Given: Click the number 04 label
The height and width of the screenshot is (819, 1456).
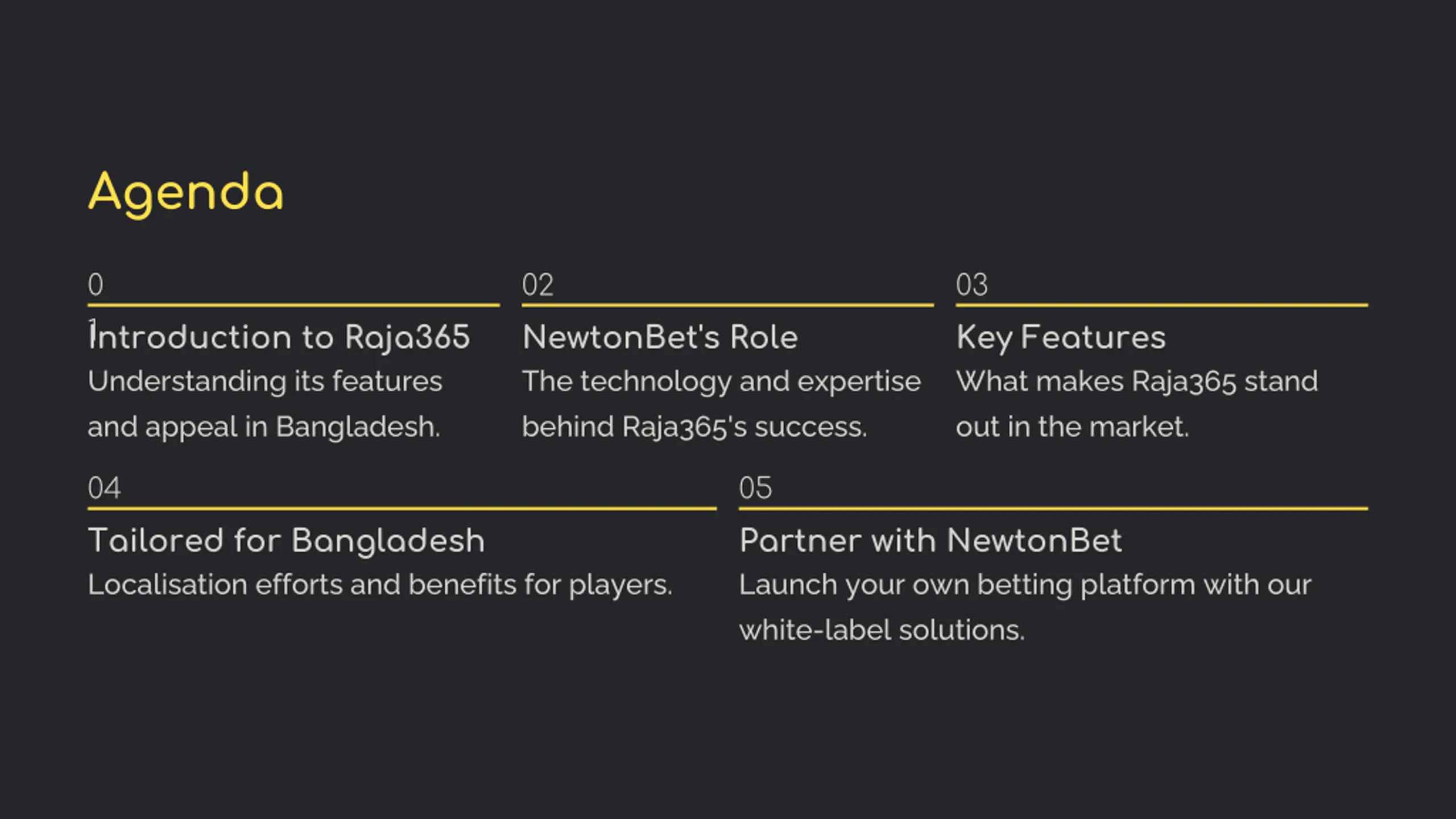Looking at the screenshot, I should (x=104, y=488).
